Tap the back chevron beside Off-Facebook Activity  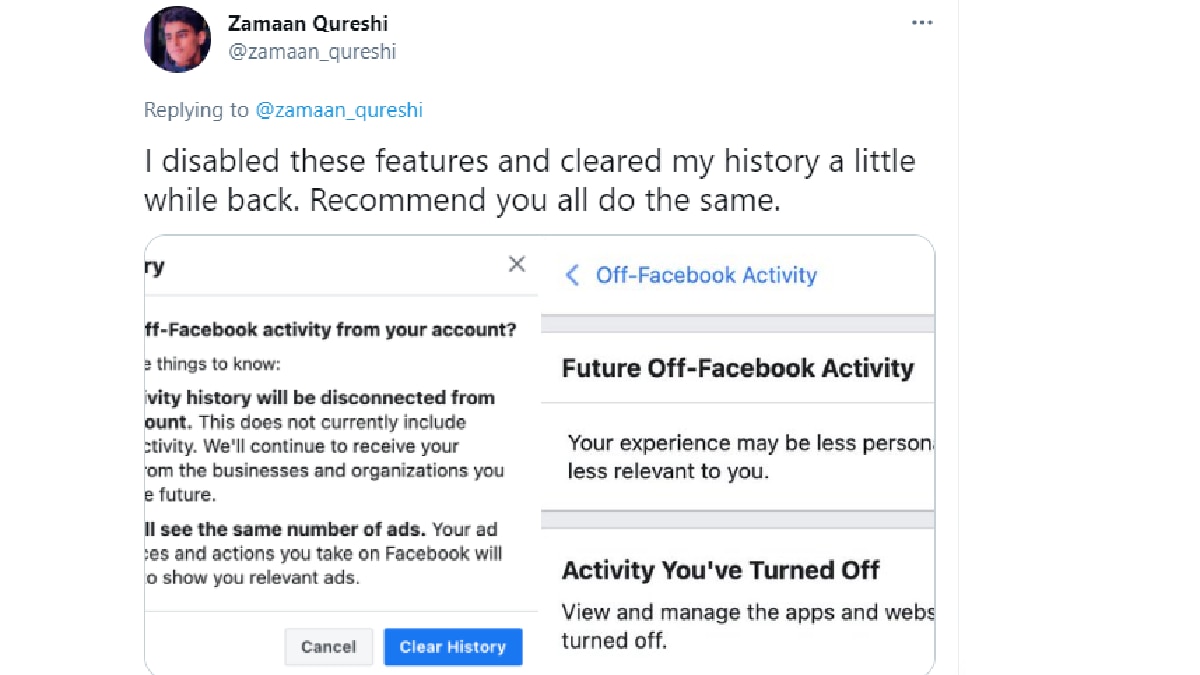tap(572, 276)
